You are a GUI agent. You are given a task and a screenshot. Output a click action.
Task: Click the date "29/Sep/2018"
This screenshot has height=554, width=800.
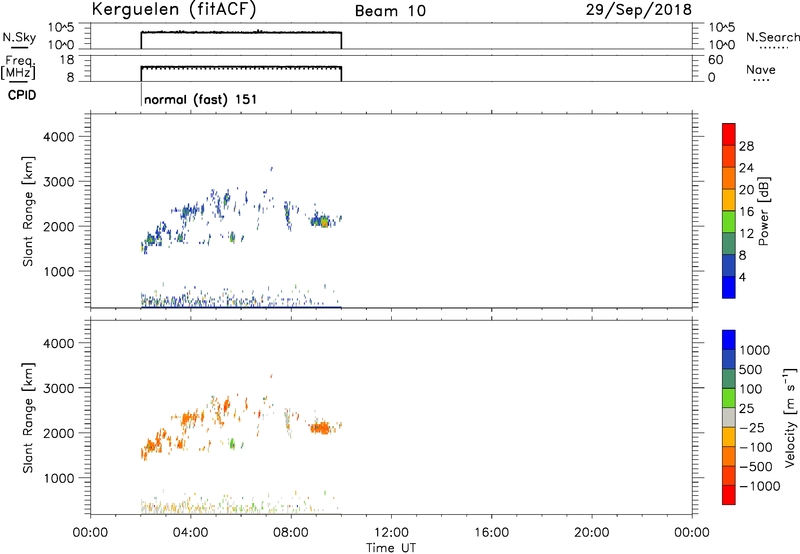click(x=639, y=9)
